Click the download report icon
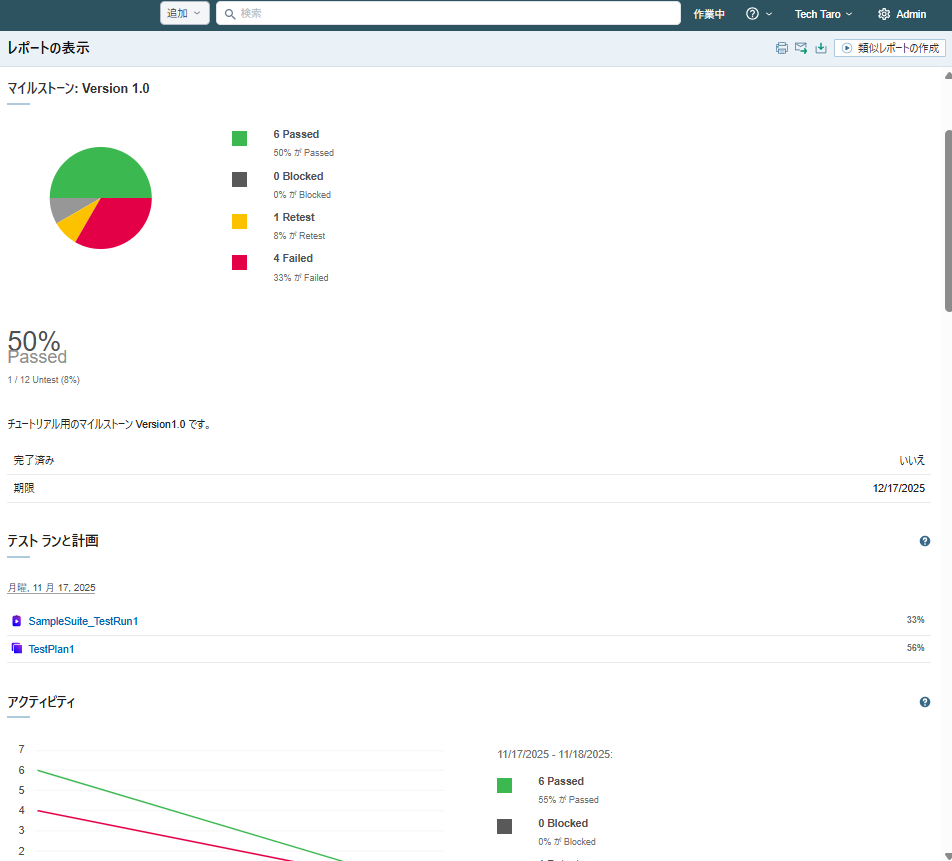 pos(821,48)
